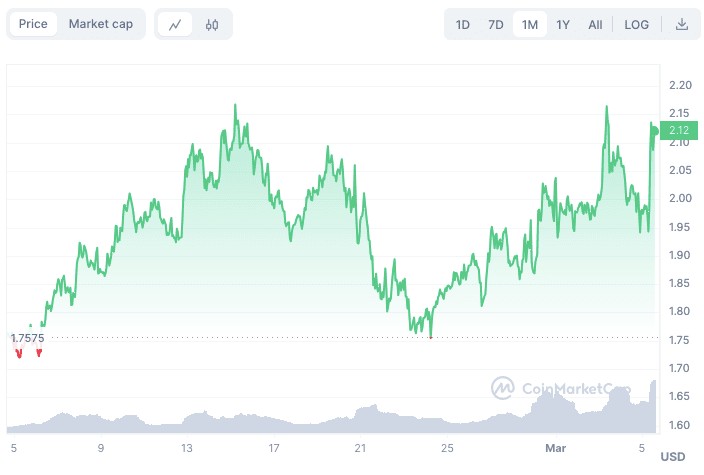Select the Market cap tab

[101, 24]
